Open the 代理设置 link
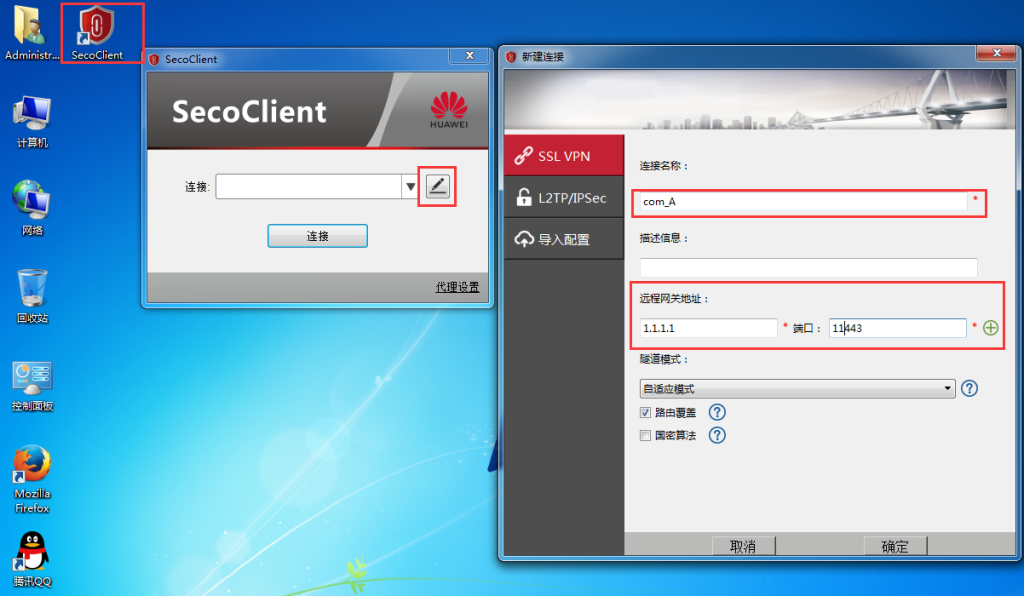The height and width of the screenshot is (596, 1024). 457,287
